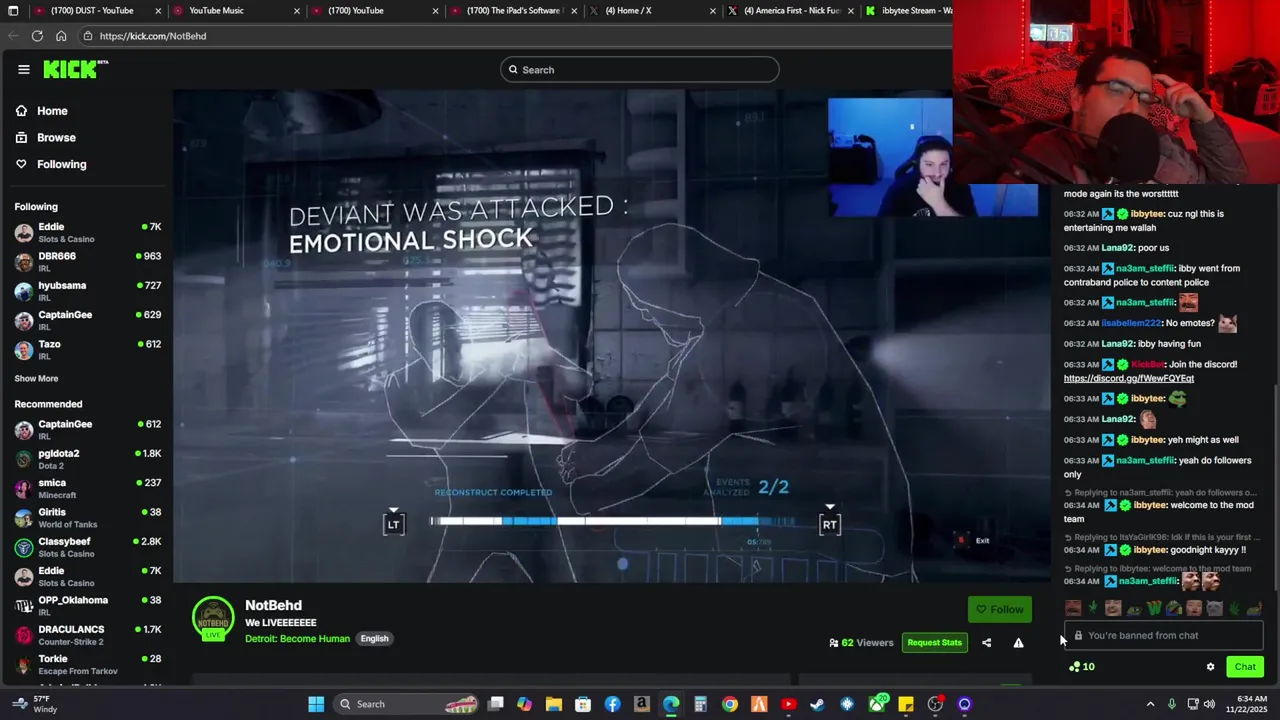Image resolution: width=1280 pixels, height=720 pixels.
Task: Open Copilot from the taskbar
Action: (524, 704)
